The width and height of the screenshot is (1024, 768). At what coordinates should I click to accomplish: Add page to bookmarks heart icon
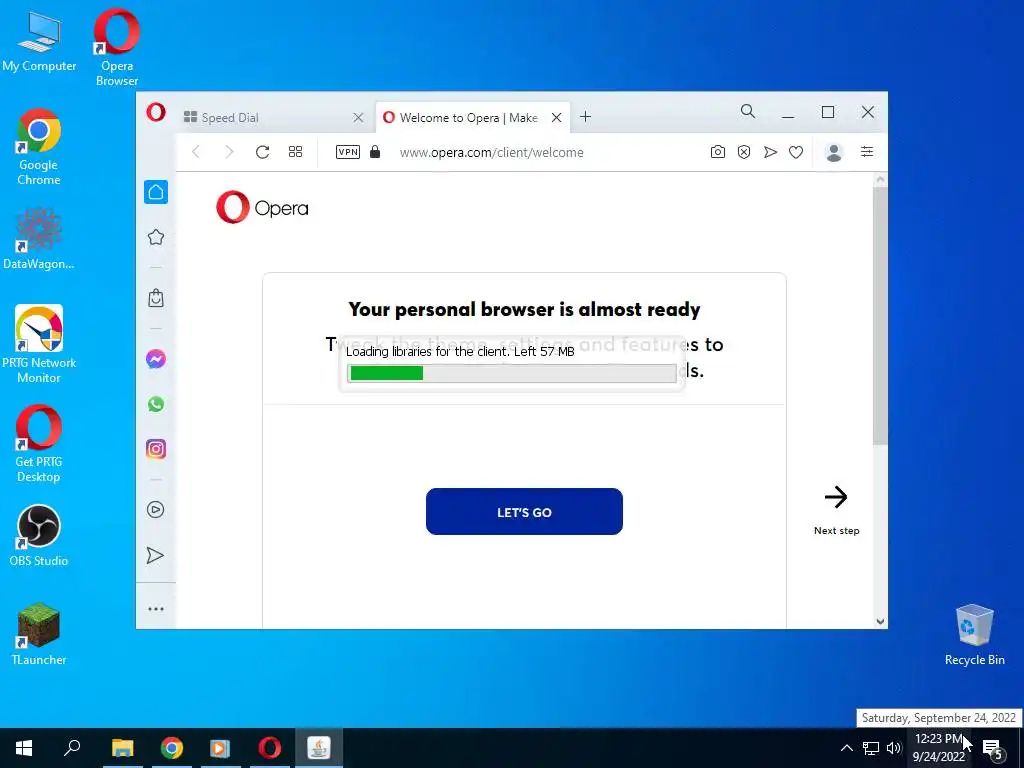796,152
